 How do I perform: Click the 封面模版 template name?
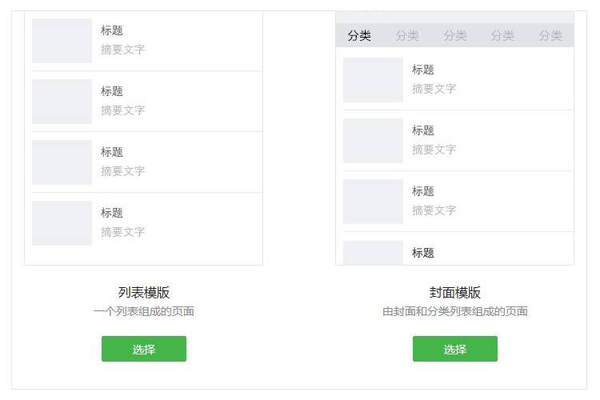[455, 293]
